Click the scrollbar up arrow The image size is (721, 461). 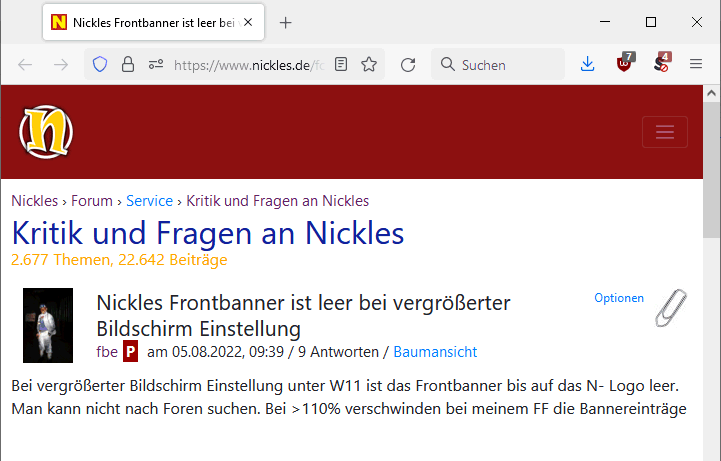tap(711, 93)
